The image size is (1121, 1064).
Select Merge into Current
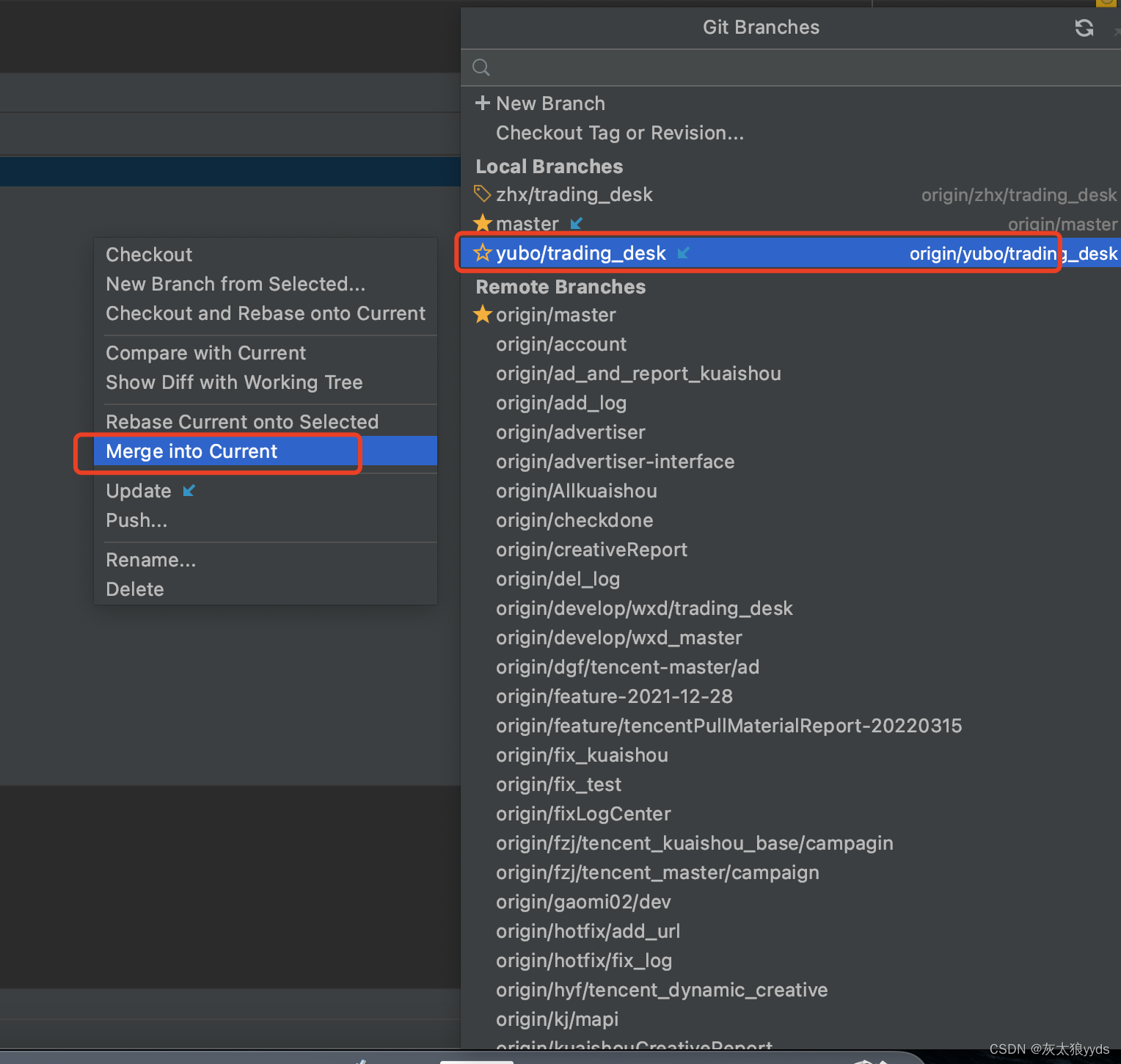[191, 451]
